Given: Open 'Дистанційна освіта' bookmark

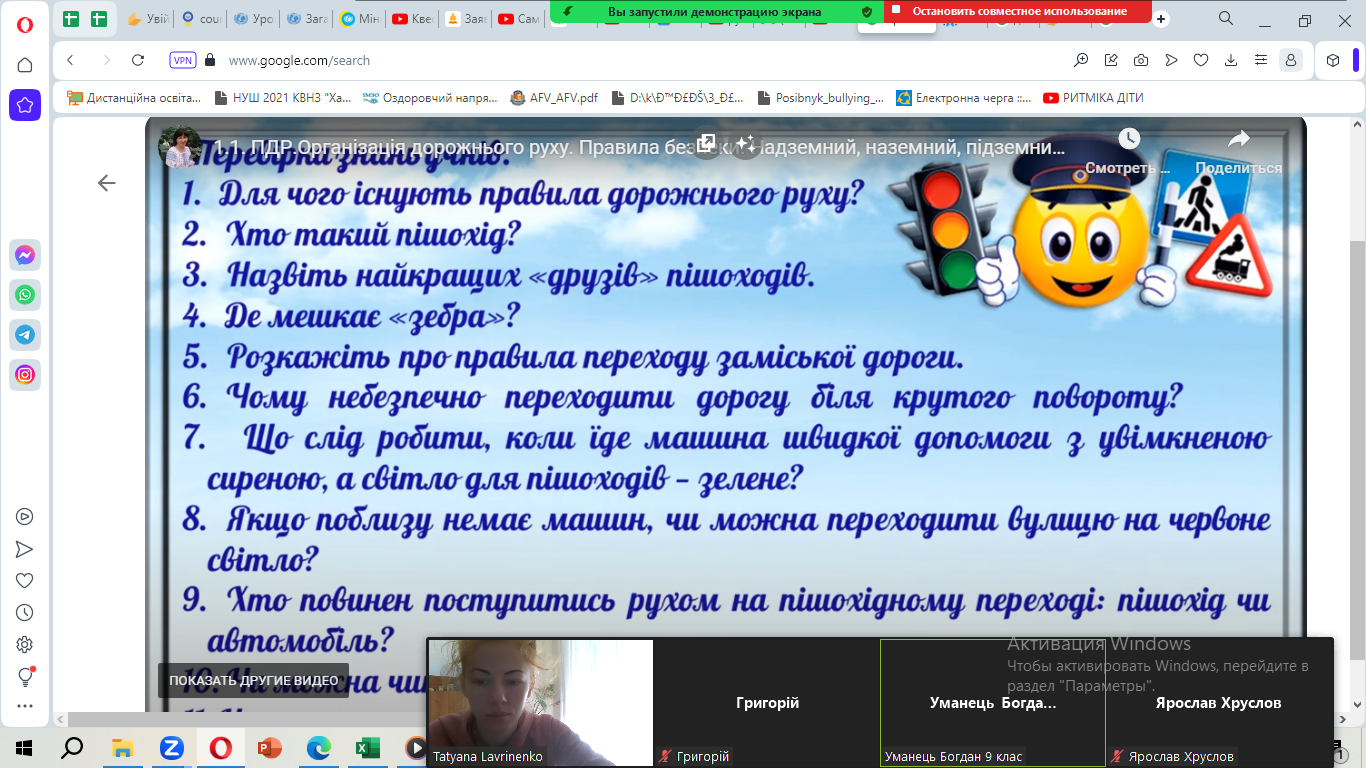Looking at the screenshot, I should tap(135, 98).
